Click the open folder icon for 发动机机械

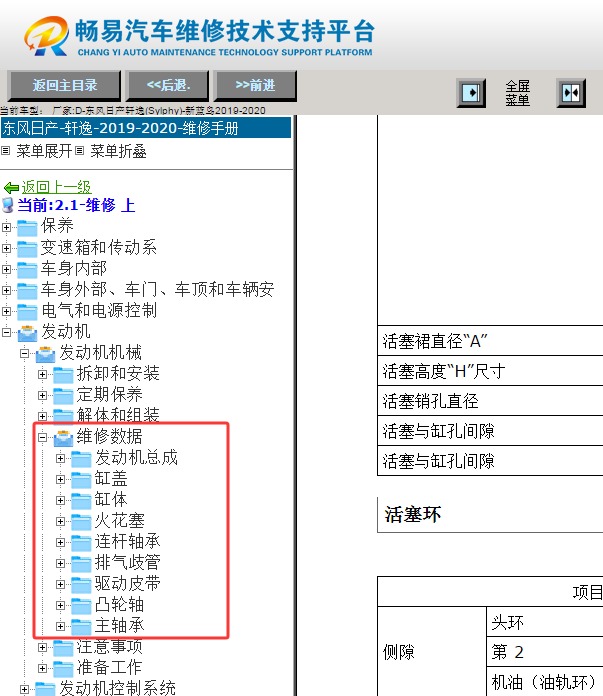45,354
